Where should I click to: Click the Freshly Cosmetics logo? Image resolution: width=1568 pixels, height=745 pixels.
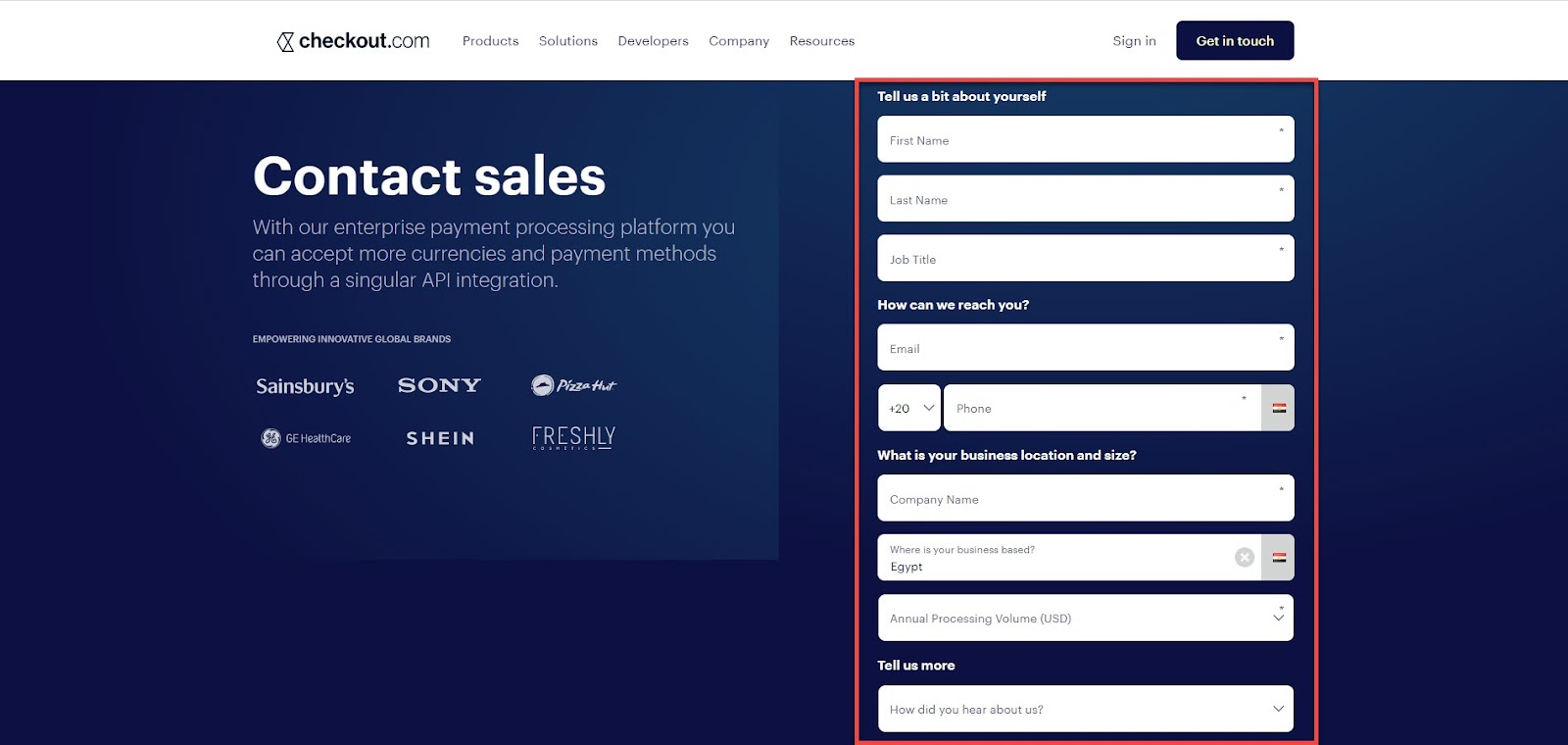[x=573, y=437]
